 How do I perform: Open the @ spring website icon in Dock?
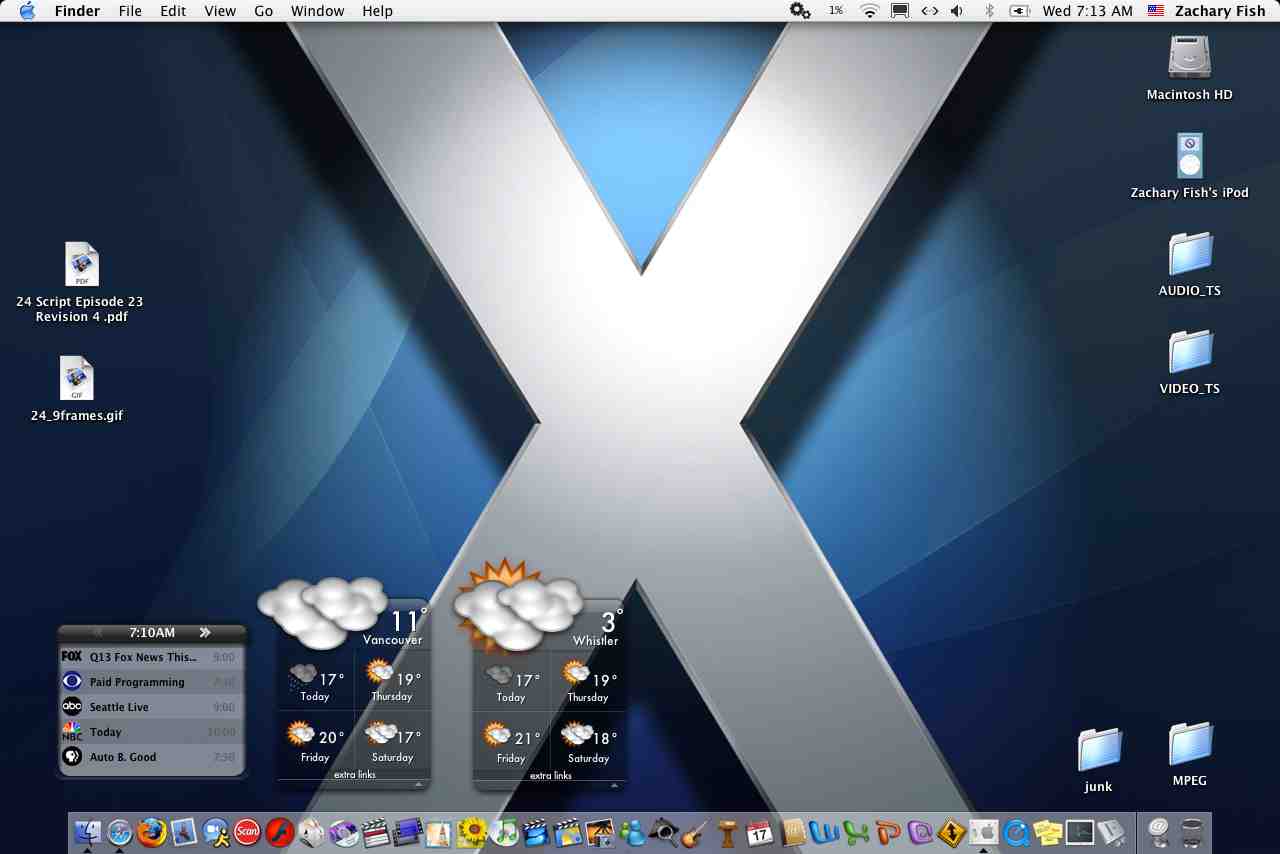click(1158, 831)
